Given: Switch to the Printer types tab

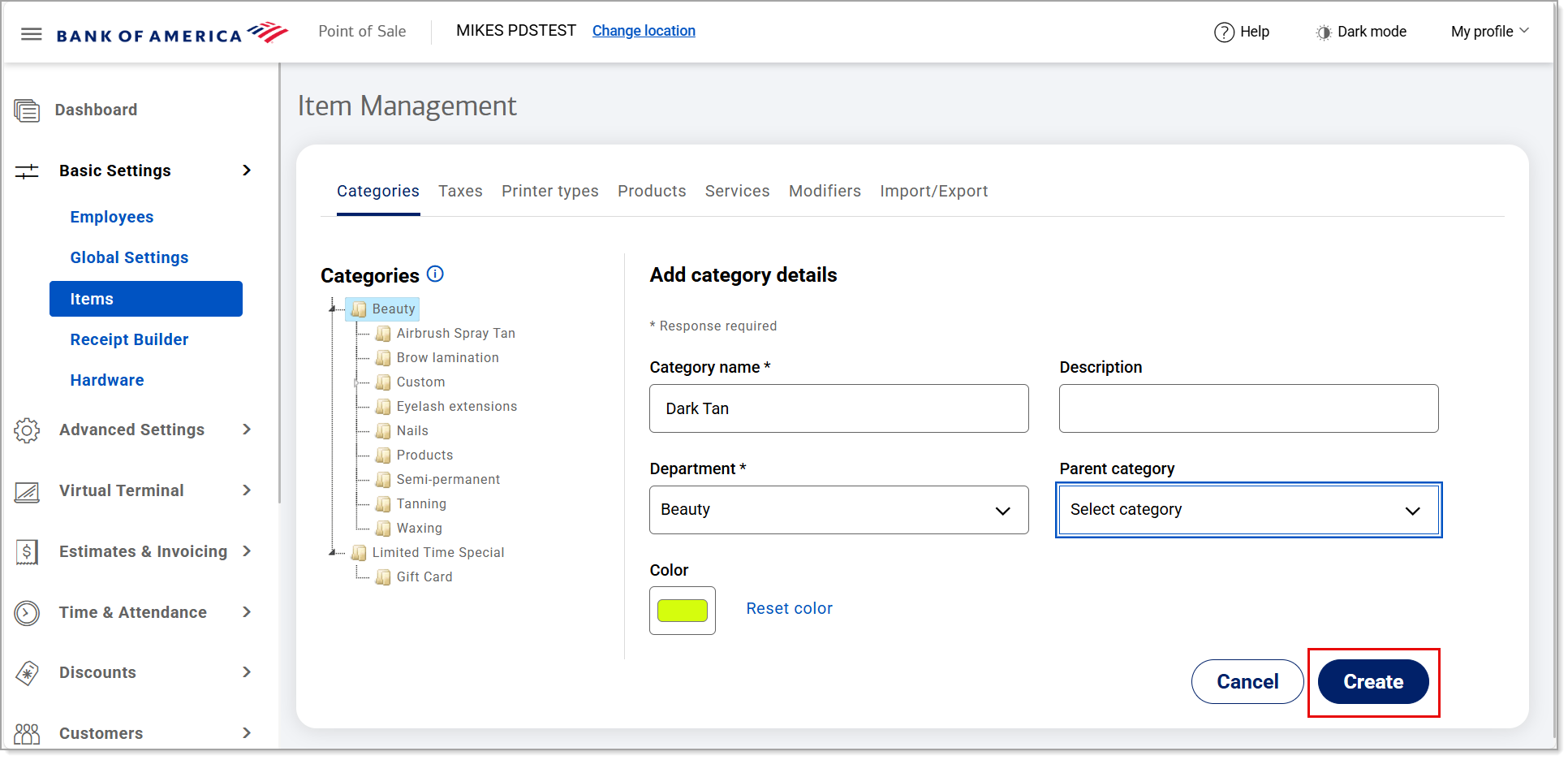Looking at the screenshot, I should pos(549,192).
